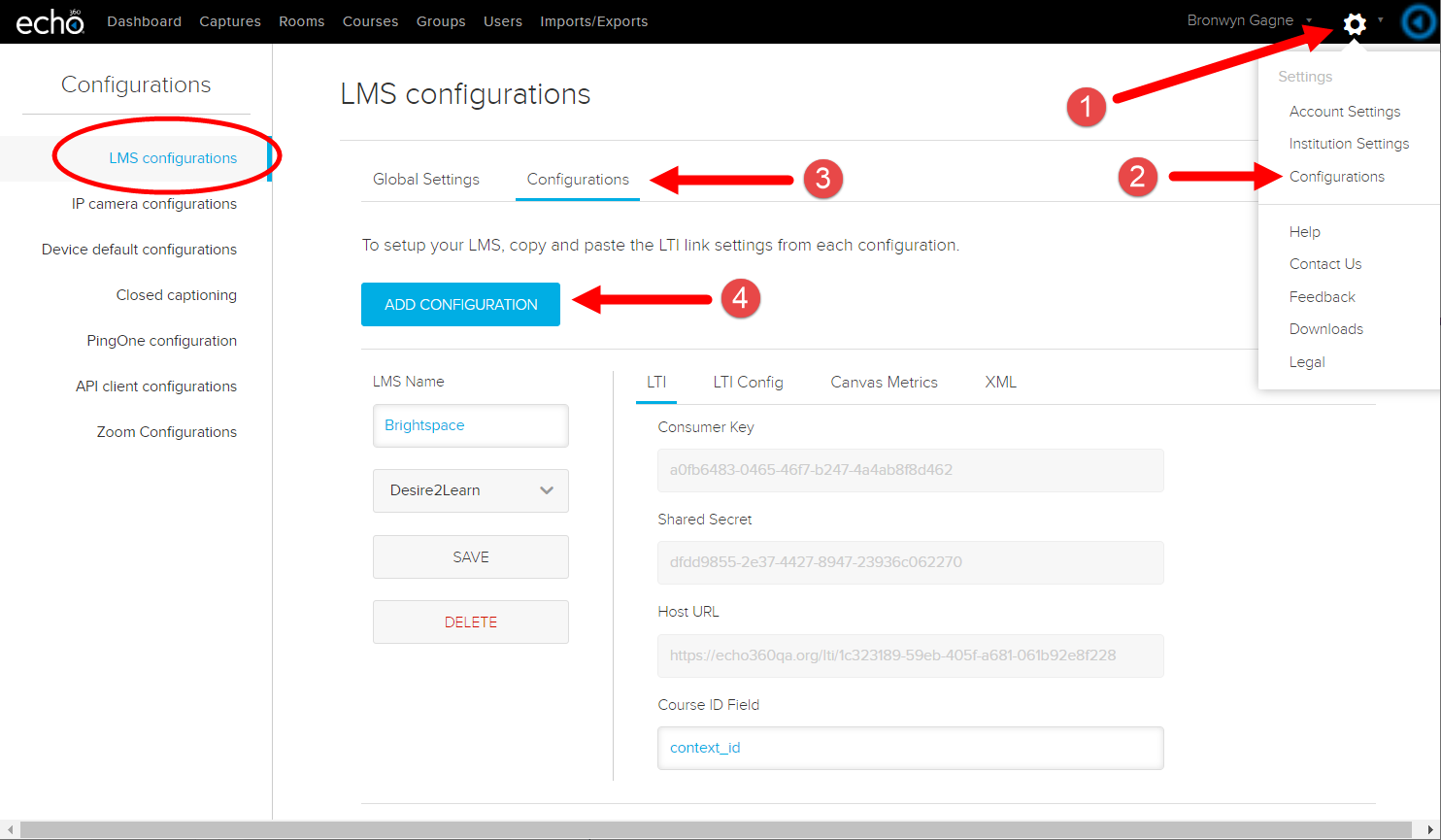Click the Consumer Key label
Screen dimensions: 1441x840
(x=705, y=427)
